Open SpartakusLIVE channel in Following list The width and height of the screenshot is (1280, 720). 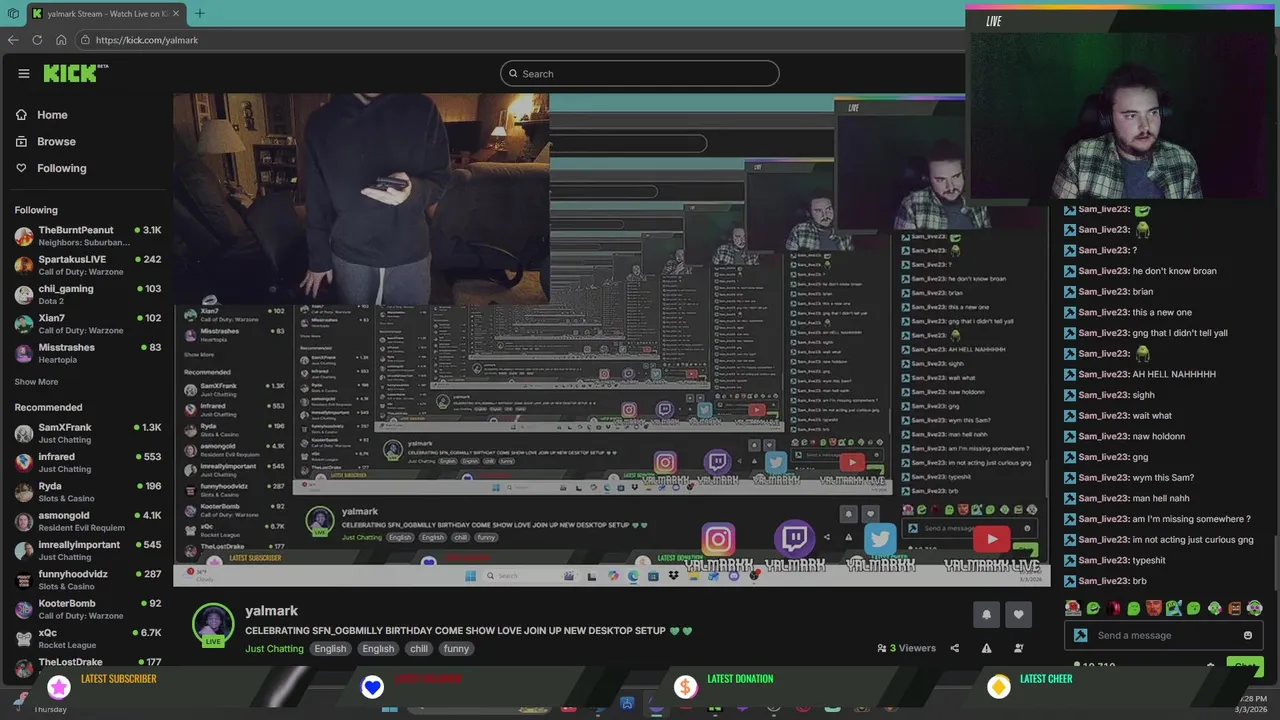point(87,265)
